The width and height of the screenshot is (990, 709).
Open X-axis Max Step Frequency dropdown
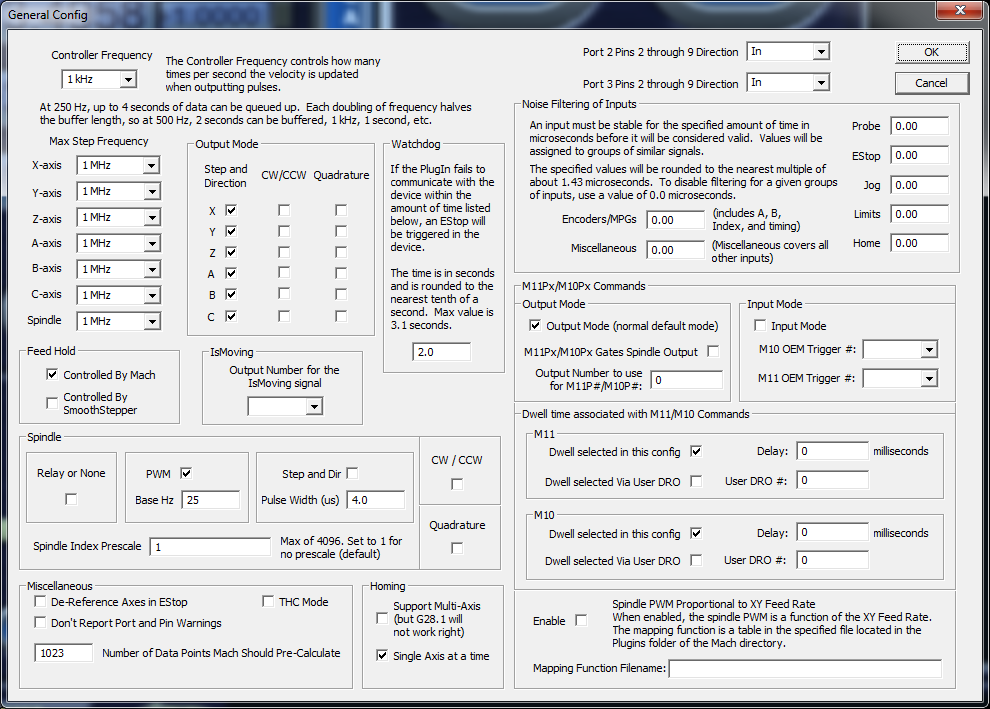pos(118,165)
